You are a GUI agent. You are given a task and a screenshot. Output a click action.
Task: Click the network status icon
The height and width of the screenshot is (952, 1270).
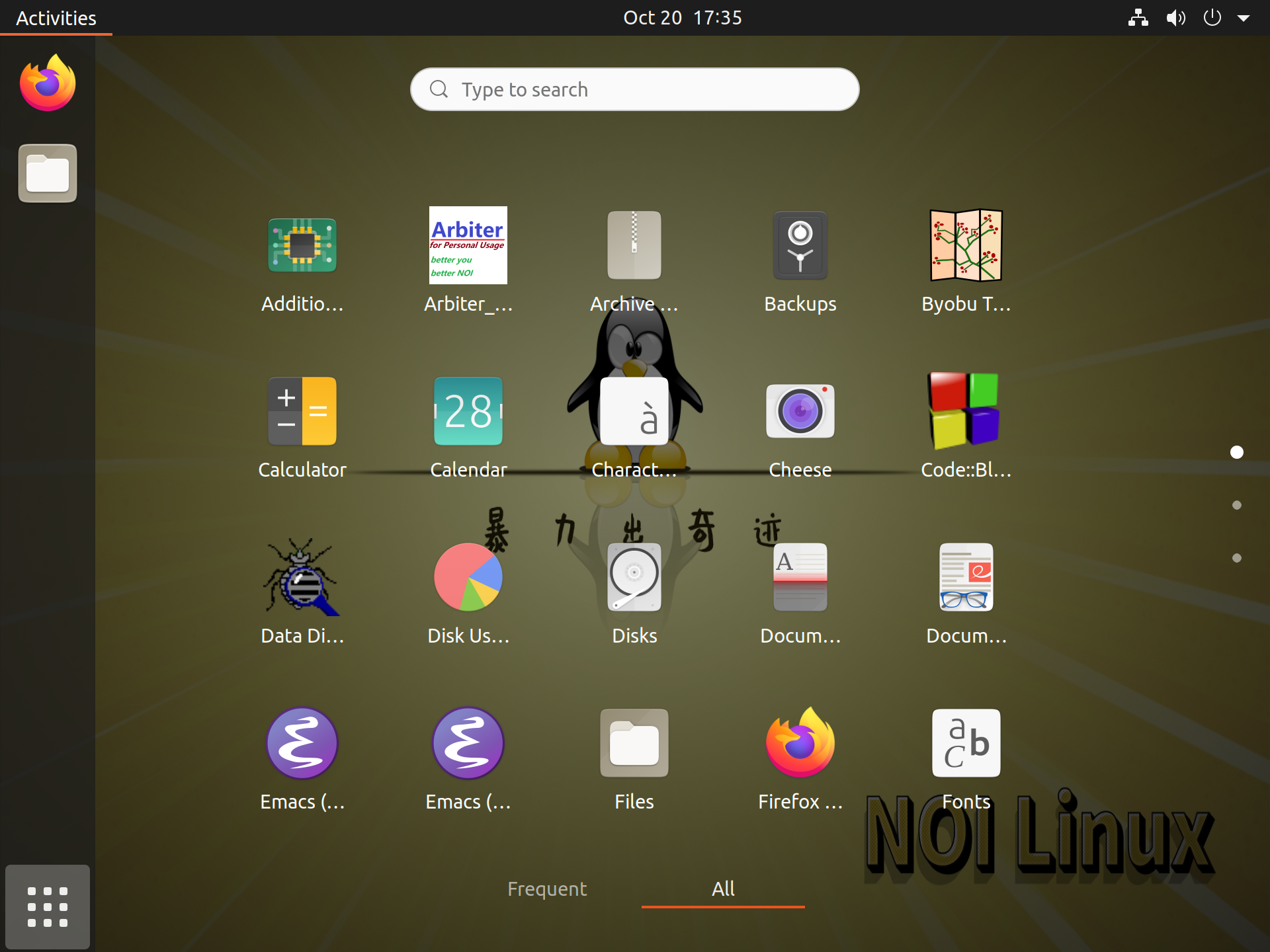coord(1138,18)
